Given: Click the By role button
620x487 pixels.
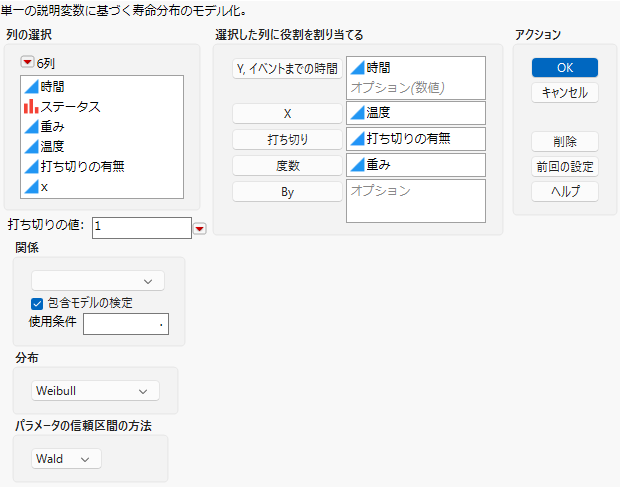Looking at the screenshot, I should [x=287, y=192].
